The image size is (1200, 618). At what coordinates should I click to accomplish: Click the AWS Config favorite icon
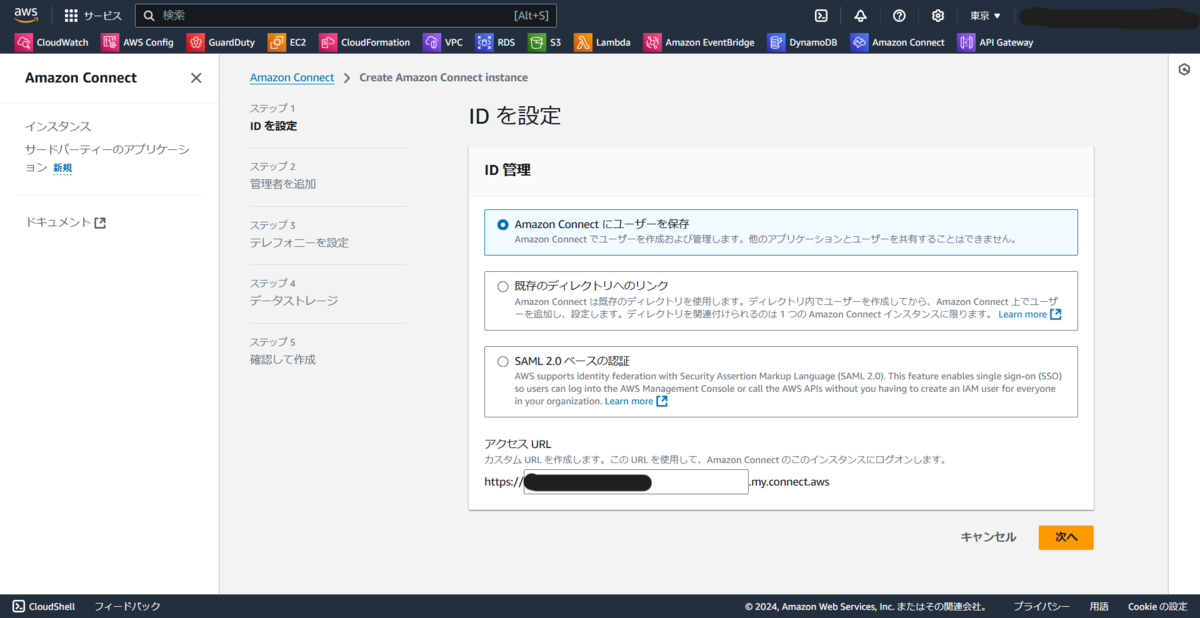pyautogui.click(x=110, y=42)
